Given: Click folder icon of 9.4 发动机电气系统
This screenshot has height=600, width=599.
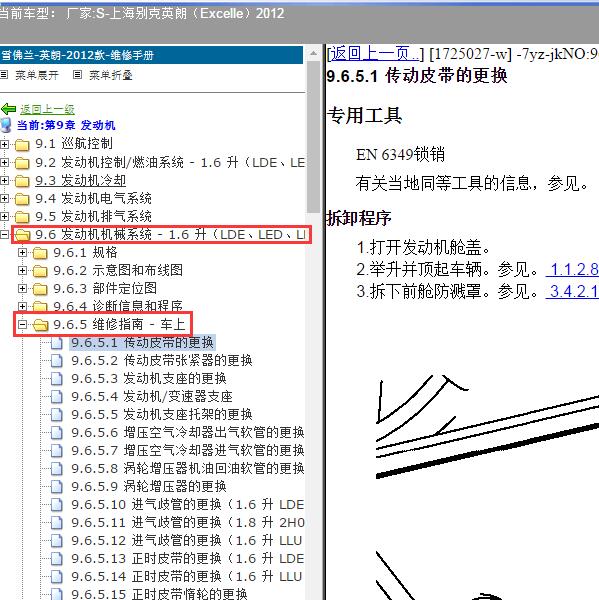Looking at the screenshot, I should (22, 199).
